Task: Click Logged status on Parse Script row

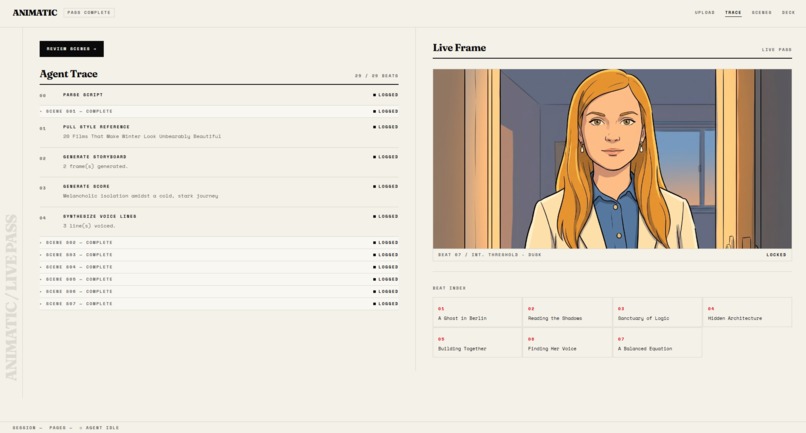Action: tap(386, 95)
